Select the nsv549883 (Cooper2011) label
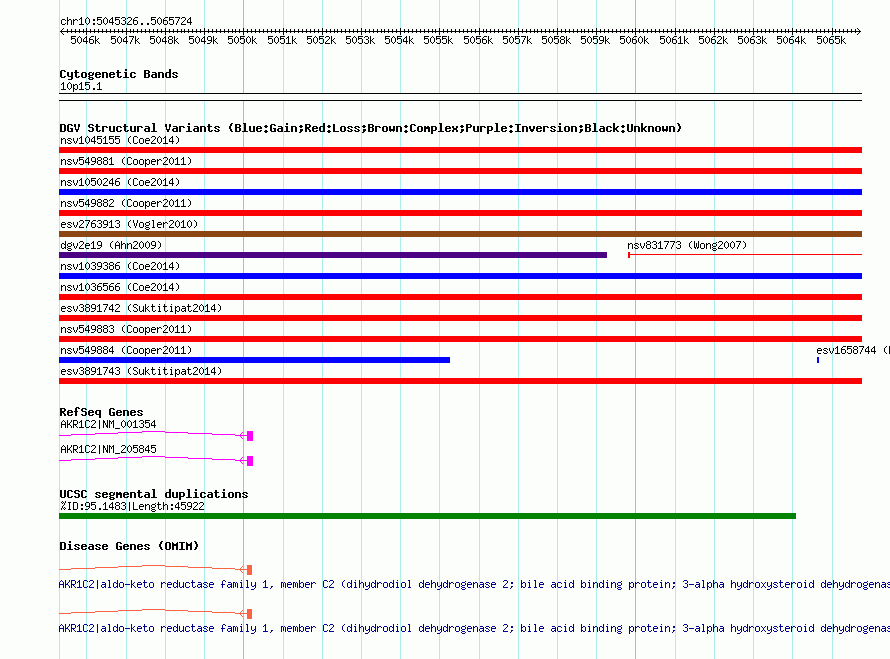 tap(126, 329)
